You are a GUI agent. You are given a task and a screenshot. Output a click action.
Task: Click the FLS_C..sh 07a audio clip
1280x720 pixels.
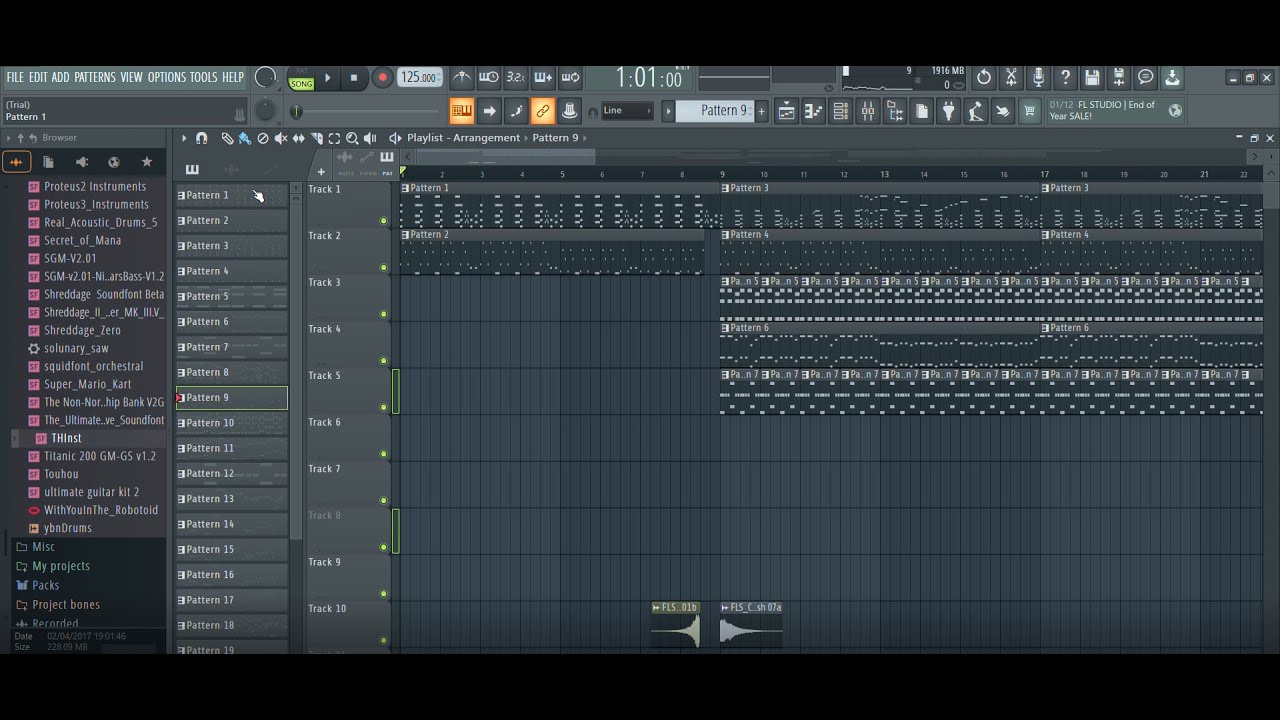(751, 624)
